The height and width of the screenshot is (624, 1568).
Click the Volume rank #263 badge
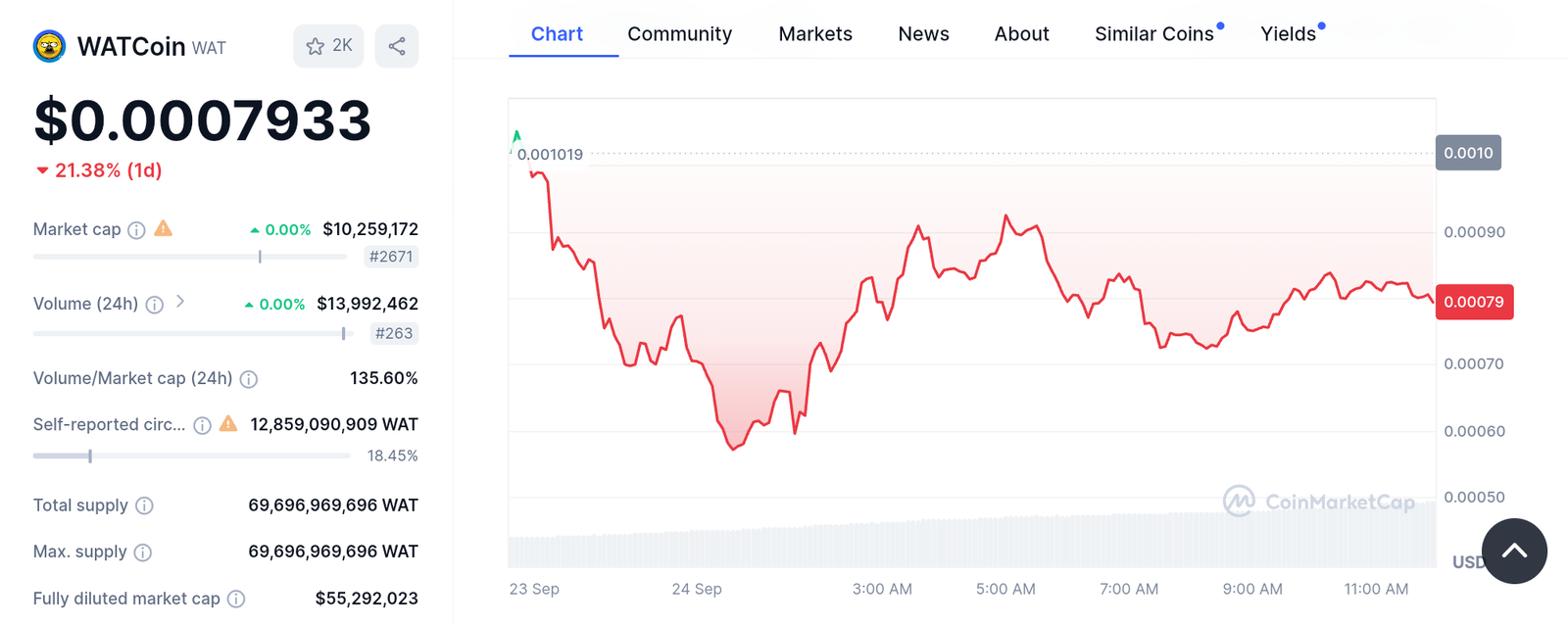[x=394, y=333]
